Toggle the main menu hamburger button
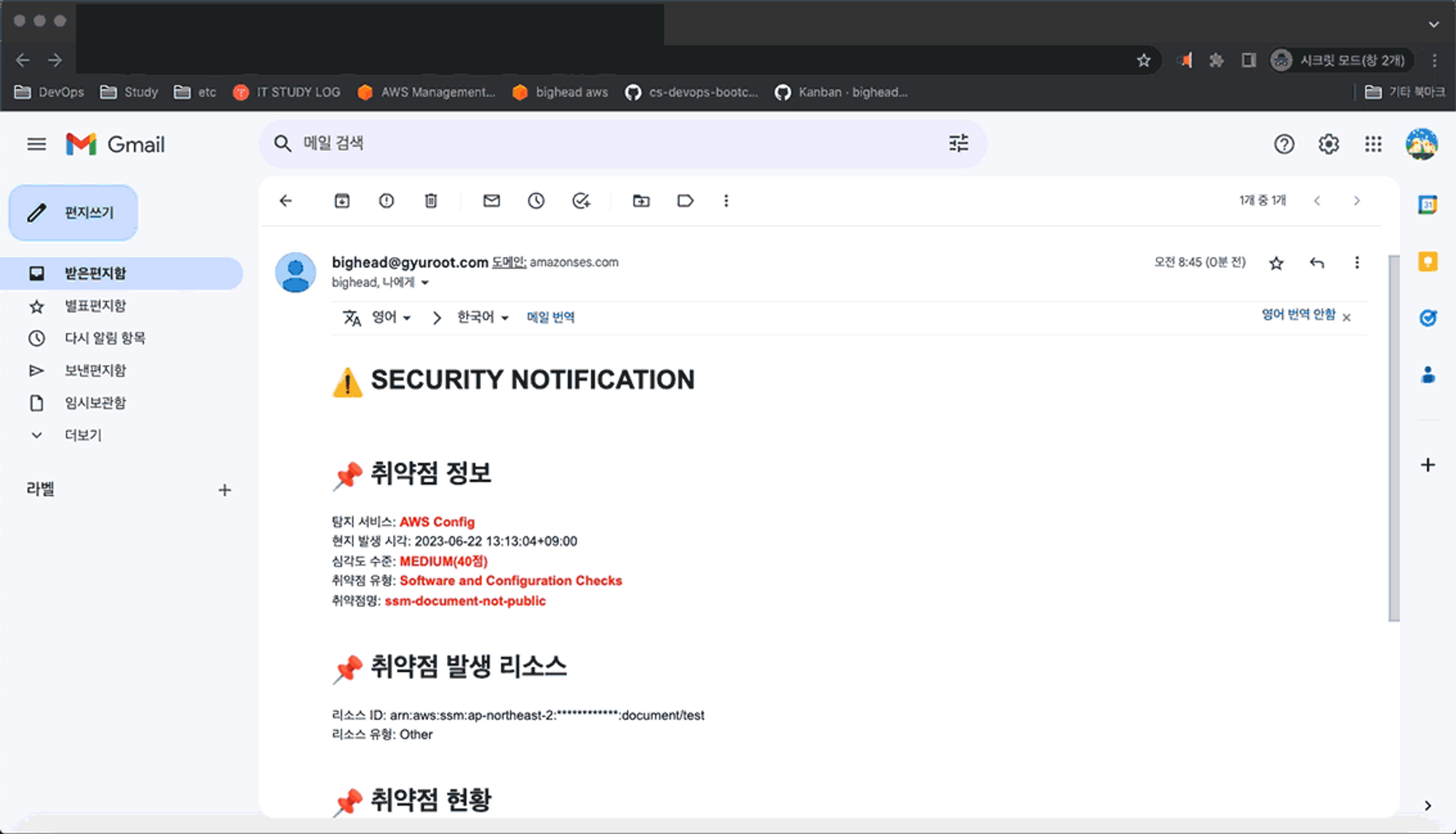 (36, 144)
